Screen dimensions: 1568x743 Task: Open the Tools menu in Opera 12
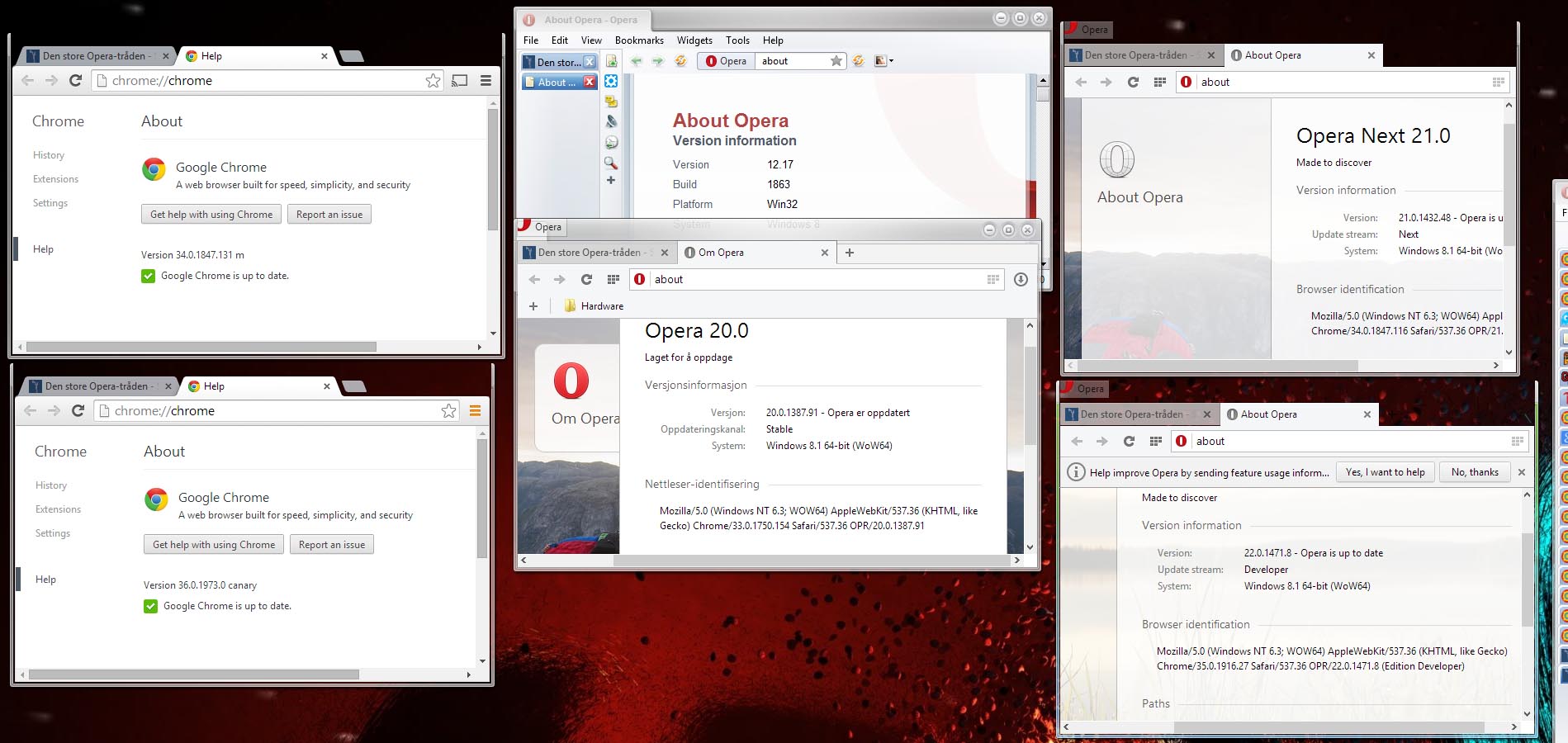point(737,40)
